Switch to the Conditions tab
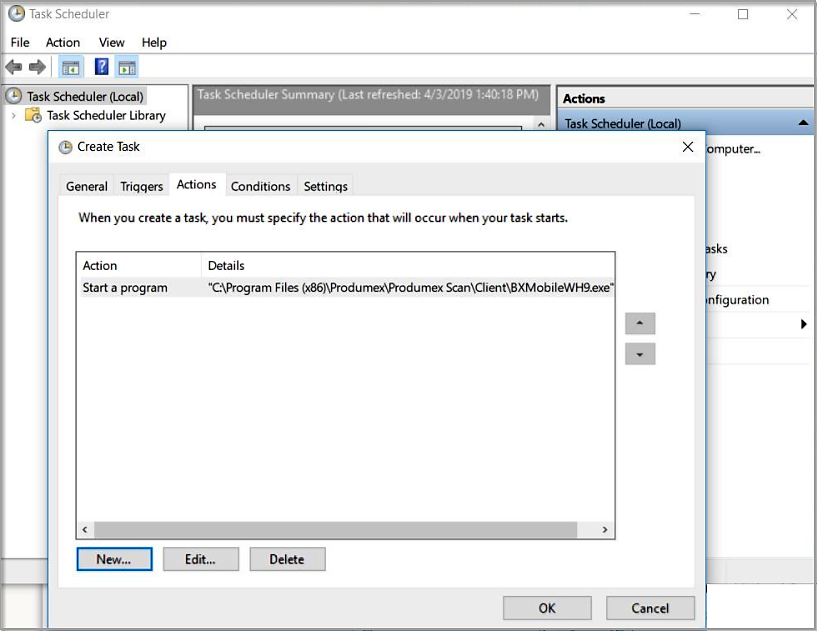This screenshot has width=817, height=631. 260,186
